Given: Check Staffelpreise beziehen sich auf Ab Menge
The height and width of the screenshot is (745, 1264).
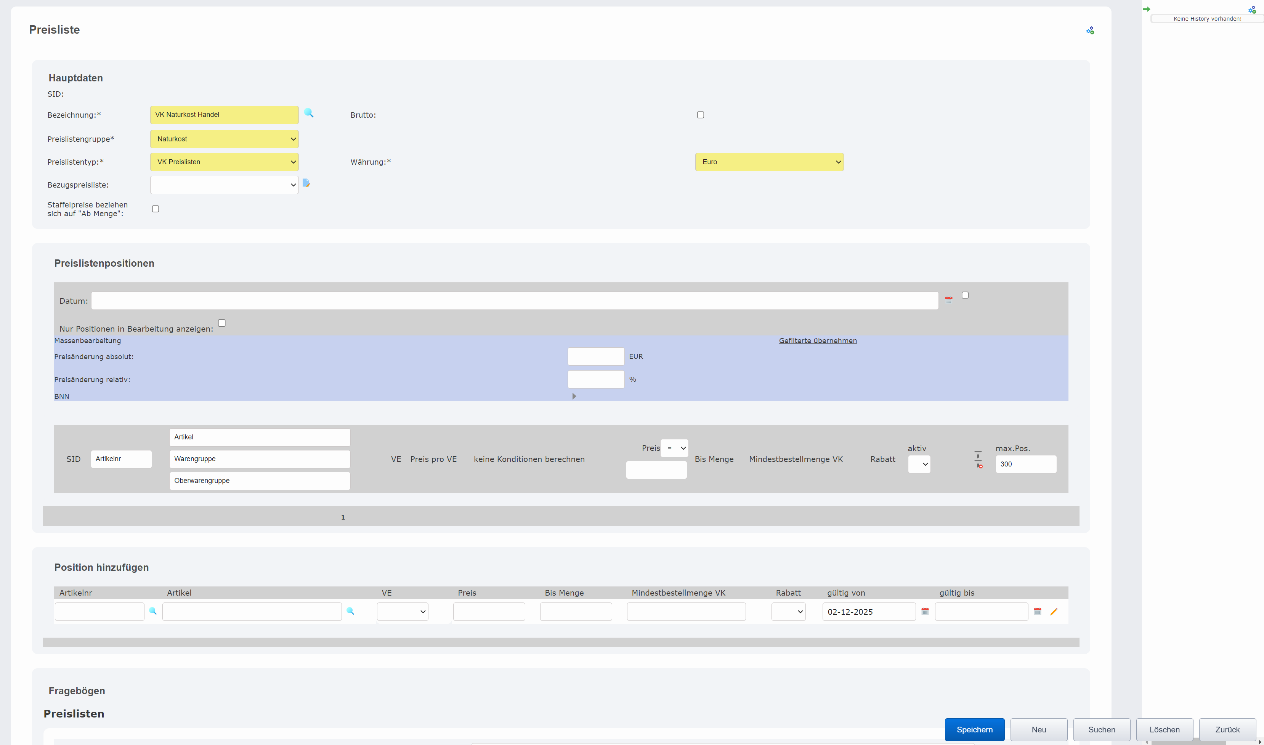Looking at the screenshot, I should (x=155, y=209).
